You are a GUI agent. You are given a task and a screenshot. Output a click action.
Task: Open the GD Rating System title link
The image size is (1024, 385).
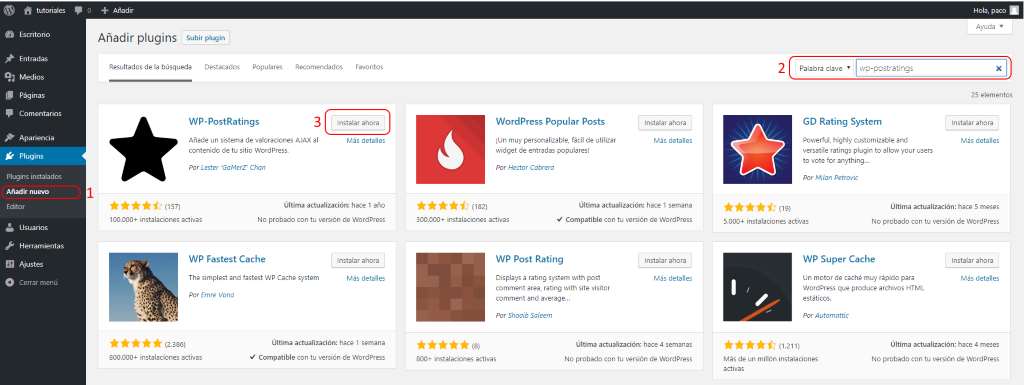tap(842, 121)
